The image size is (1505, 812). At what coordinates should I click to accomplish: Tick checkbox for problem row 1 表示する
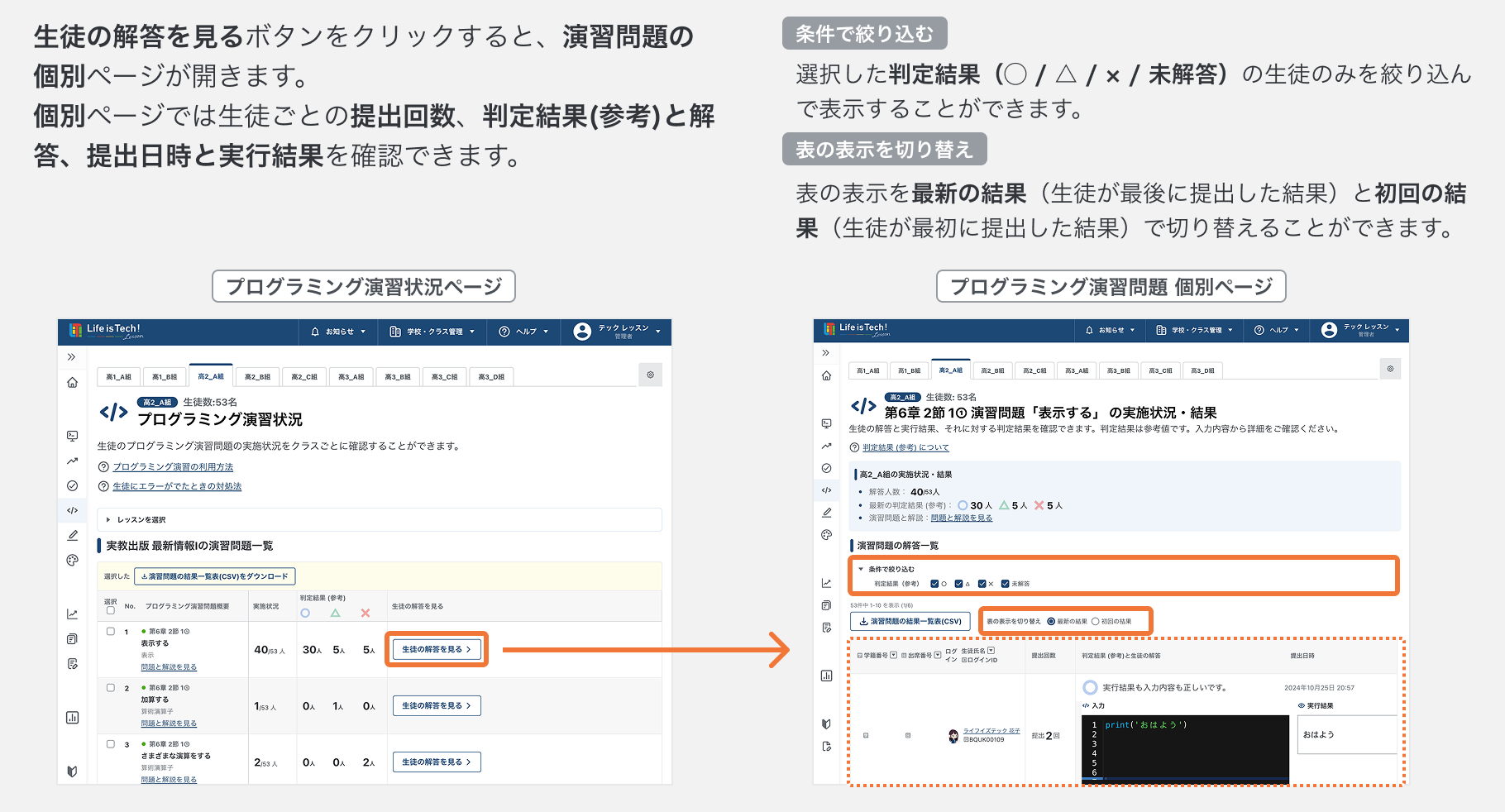pyautogui.click(x=111, y=631)
